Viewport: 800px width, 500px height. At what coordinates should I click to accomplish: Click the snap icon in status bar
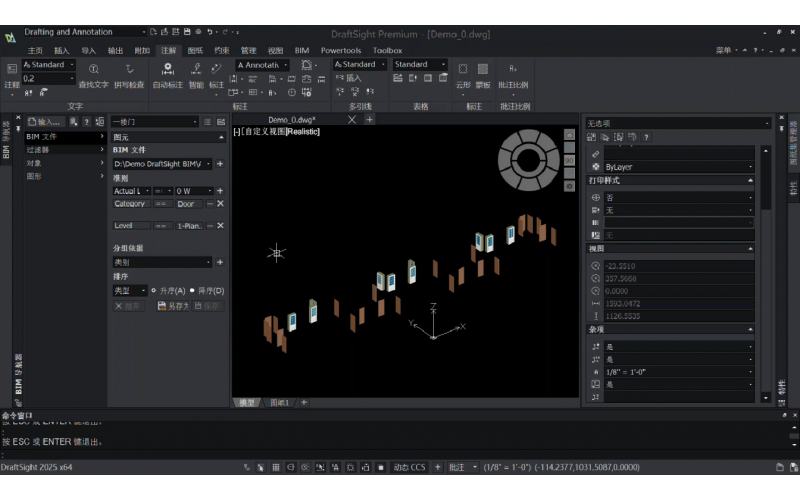(261, 467)
